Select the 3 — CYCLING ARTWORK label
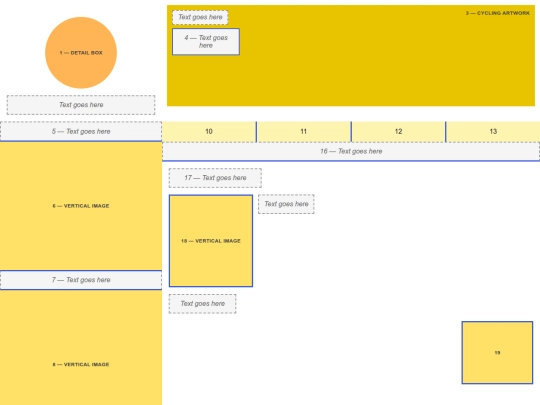The image size is (540, 405). [x=498, y=13]
